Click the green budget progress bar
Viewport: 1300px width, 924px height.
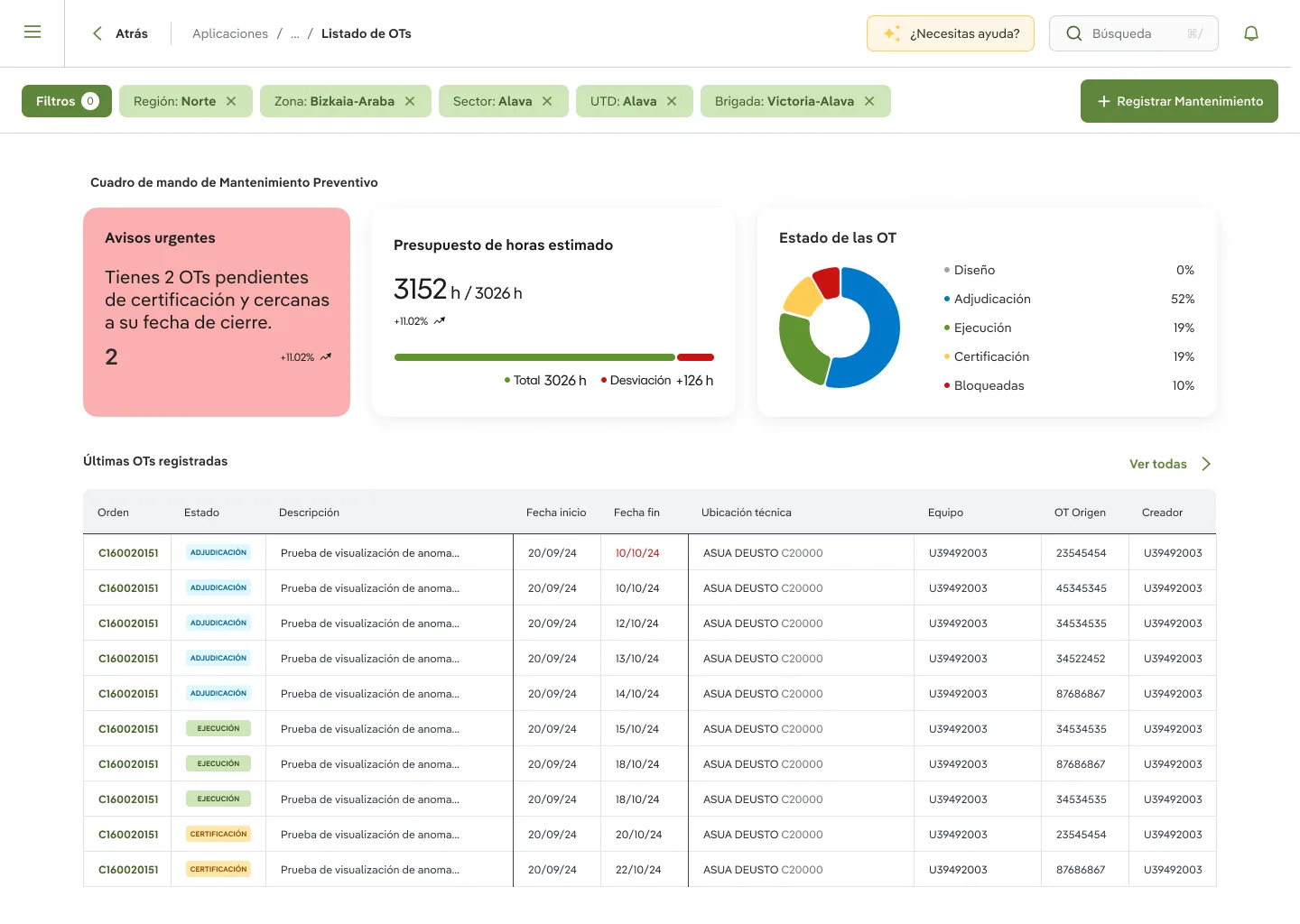tap(534, 357)
